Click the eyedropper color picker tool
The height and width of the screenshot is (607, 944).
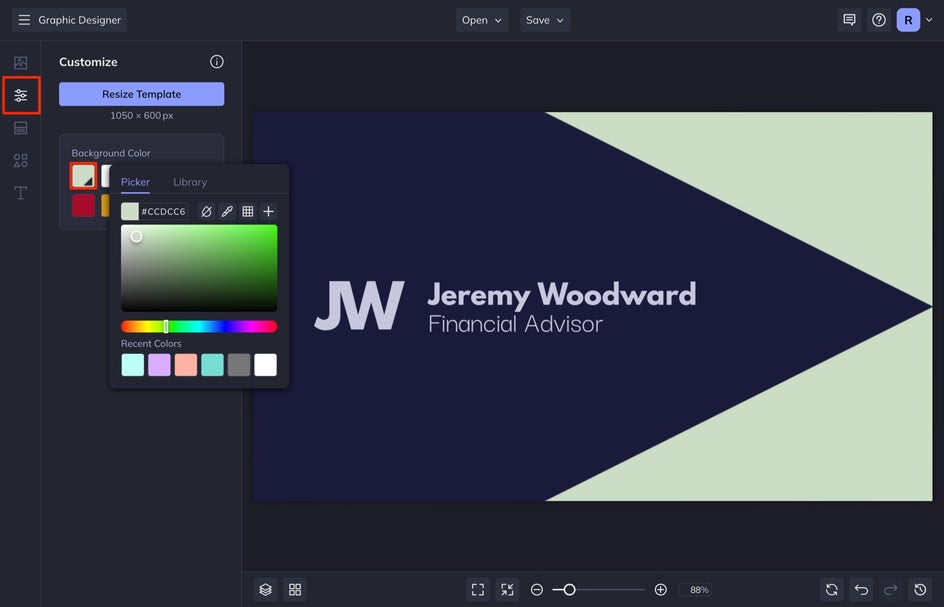pos(227,212)
